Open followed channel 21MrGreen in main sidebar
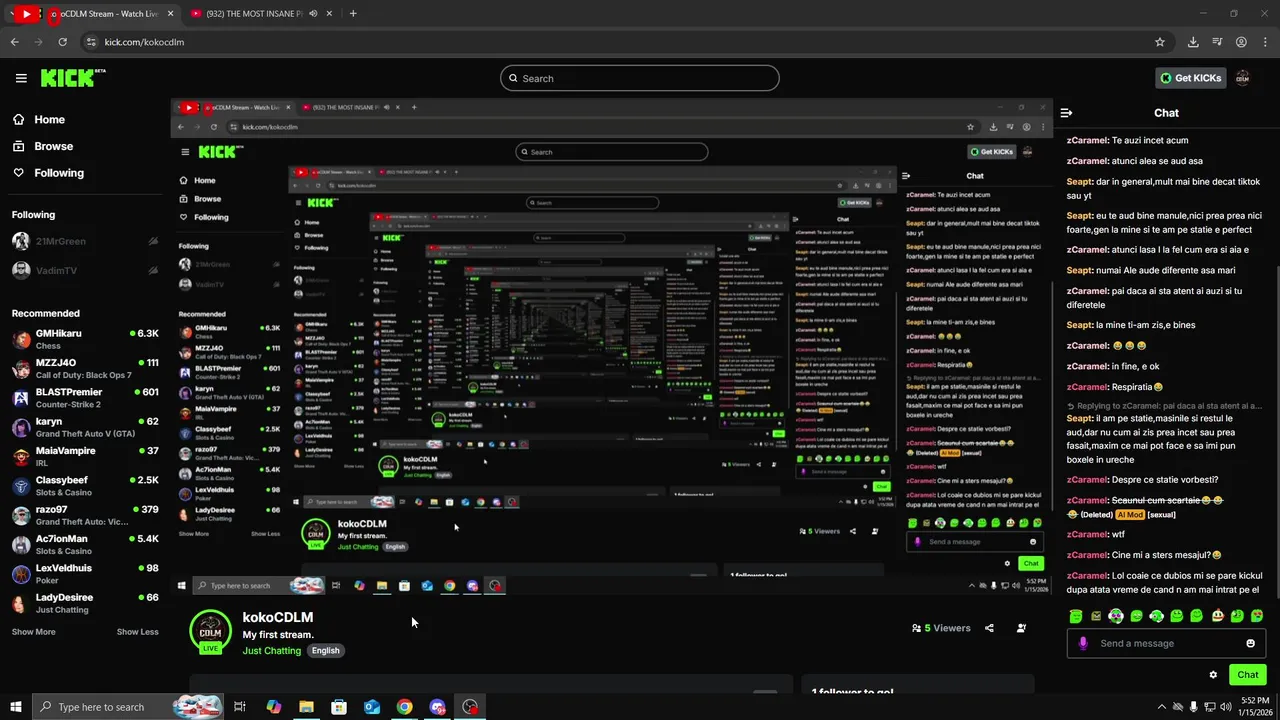The image size is (1280, 720). (85, 241)
